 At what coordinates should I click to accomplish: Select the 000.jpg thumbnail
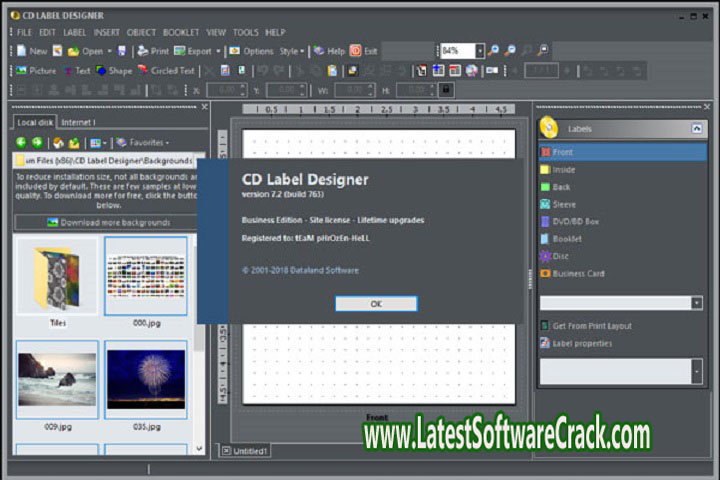146,276
